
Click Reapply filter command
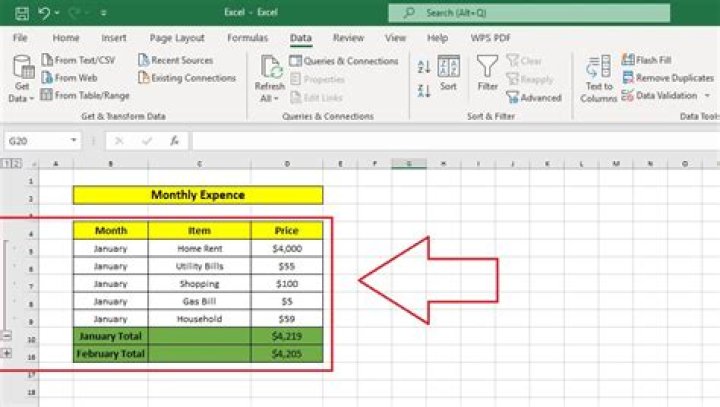coord(530,79)
